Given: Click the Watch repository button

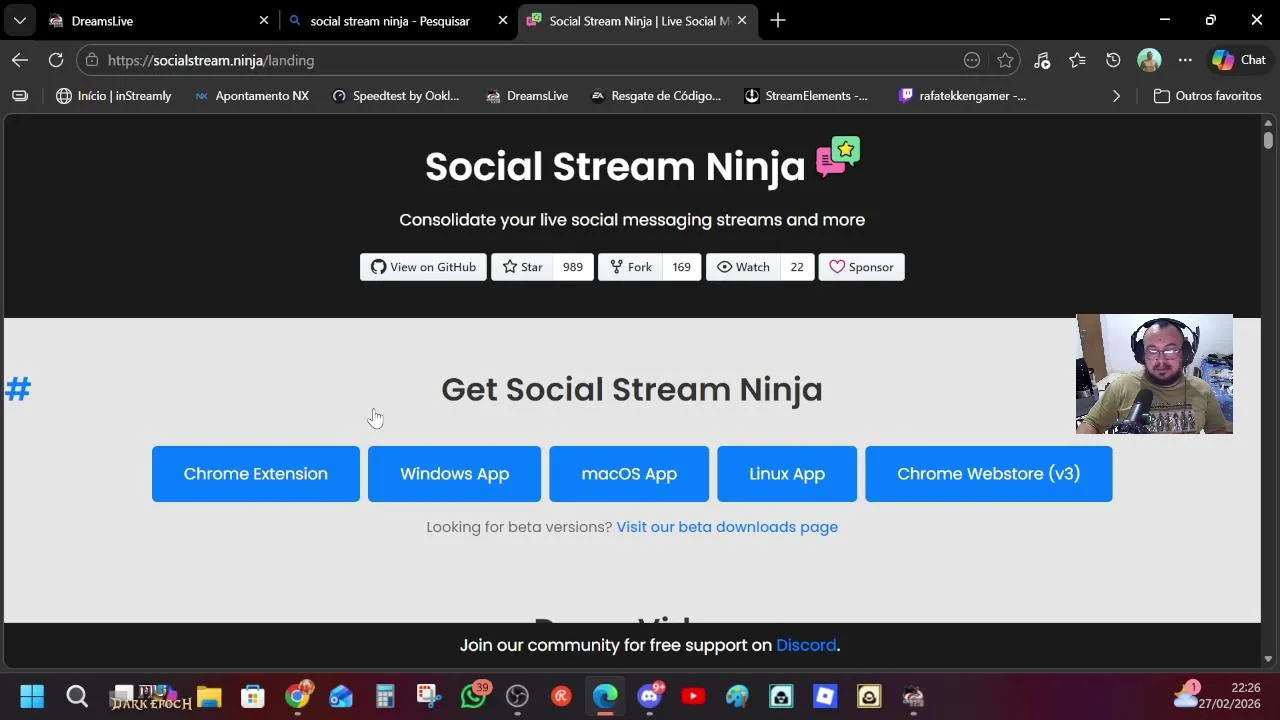Looking at the screenshot, I should coord(743,267).
